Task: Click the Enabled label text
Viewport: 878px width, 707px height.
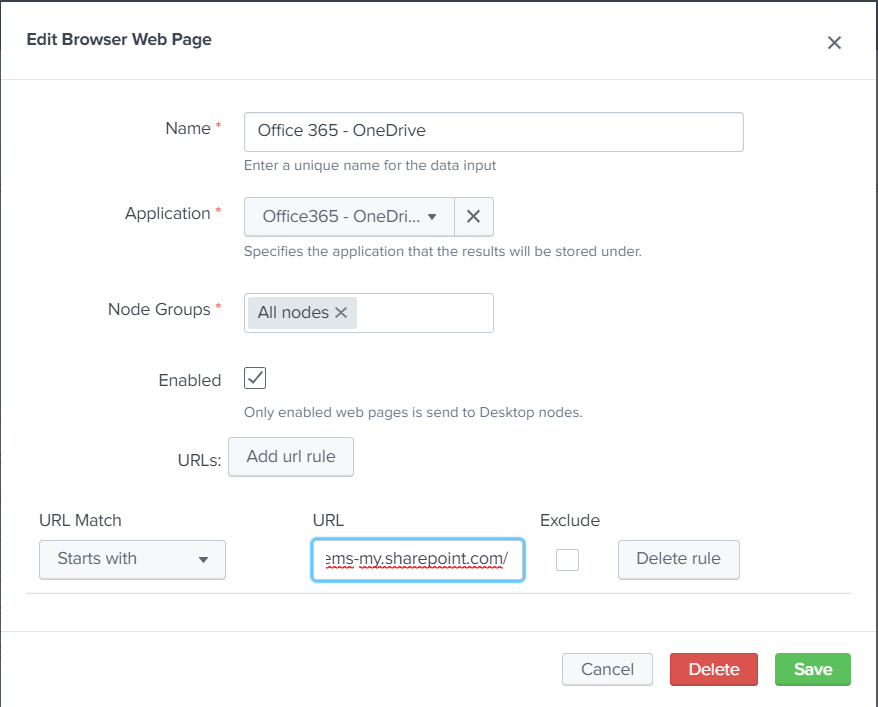Action: (x=190, y=380)
